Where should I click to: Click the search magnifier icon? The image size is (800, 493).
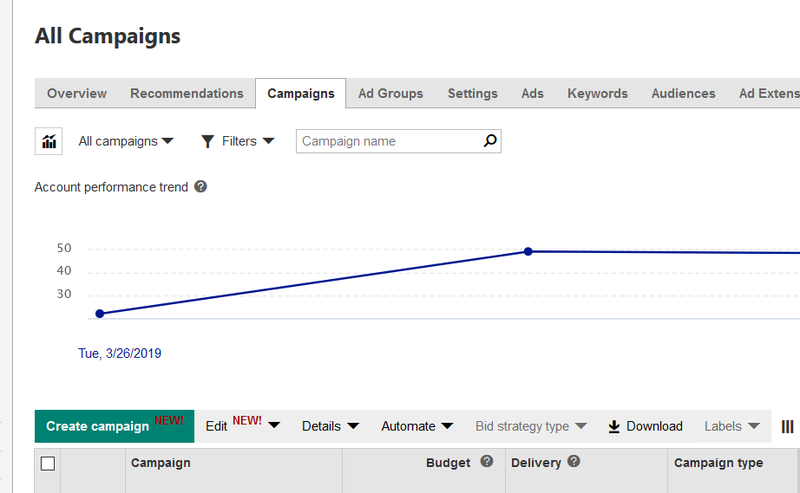(490, 141)
